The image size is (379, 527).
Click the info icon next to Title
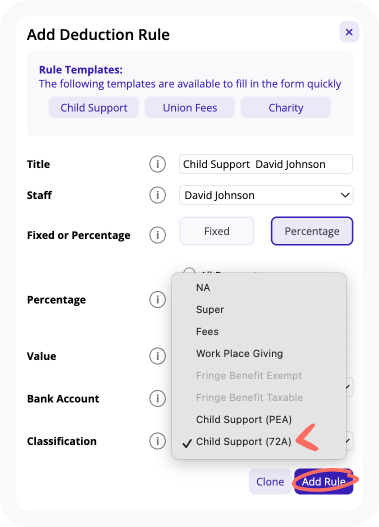(158, 164)
